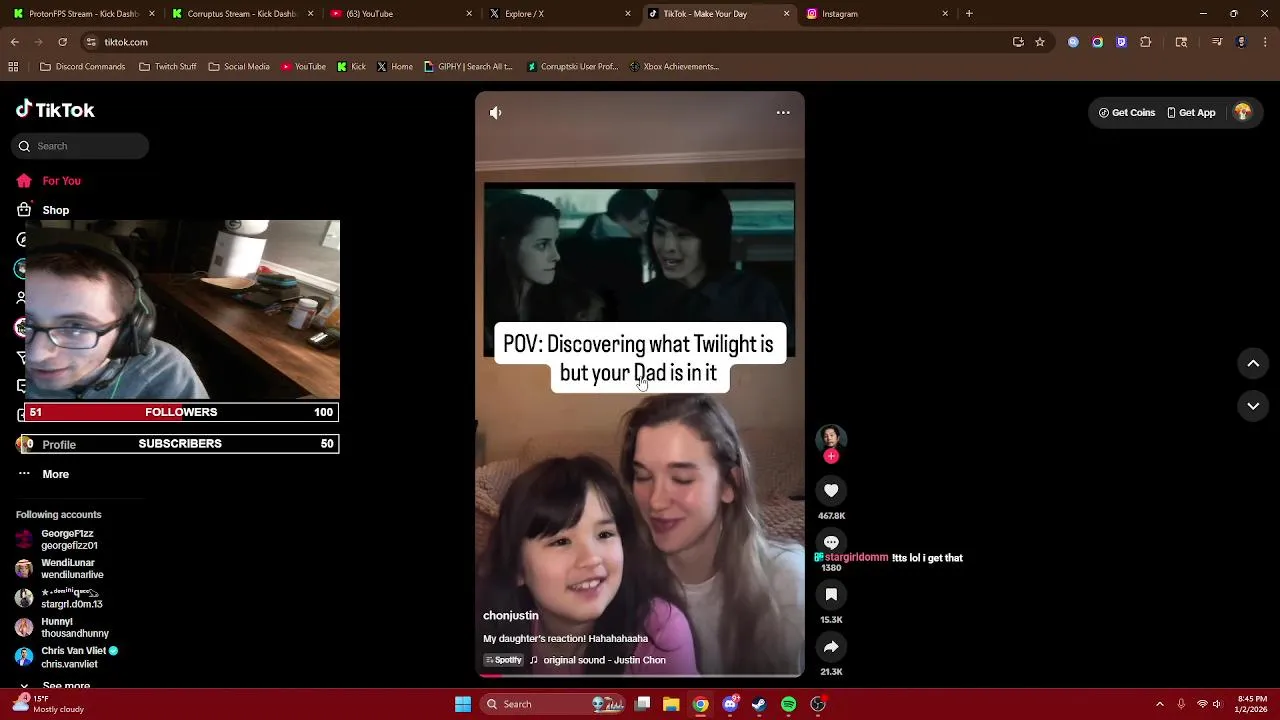The image size is (1280, 720).
Task: Open the Chrome three-dot menu
Action: [x=1266, y=42]
